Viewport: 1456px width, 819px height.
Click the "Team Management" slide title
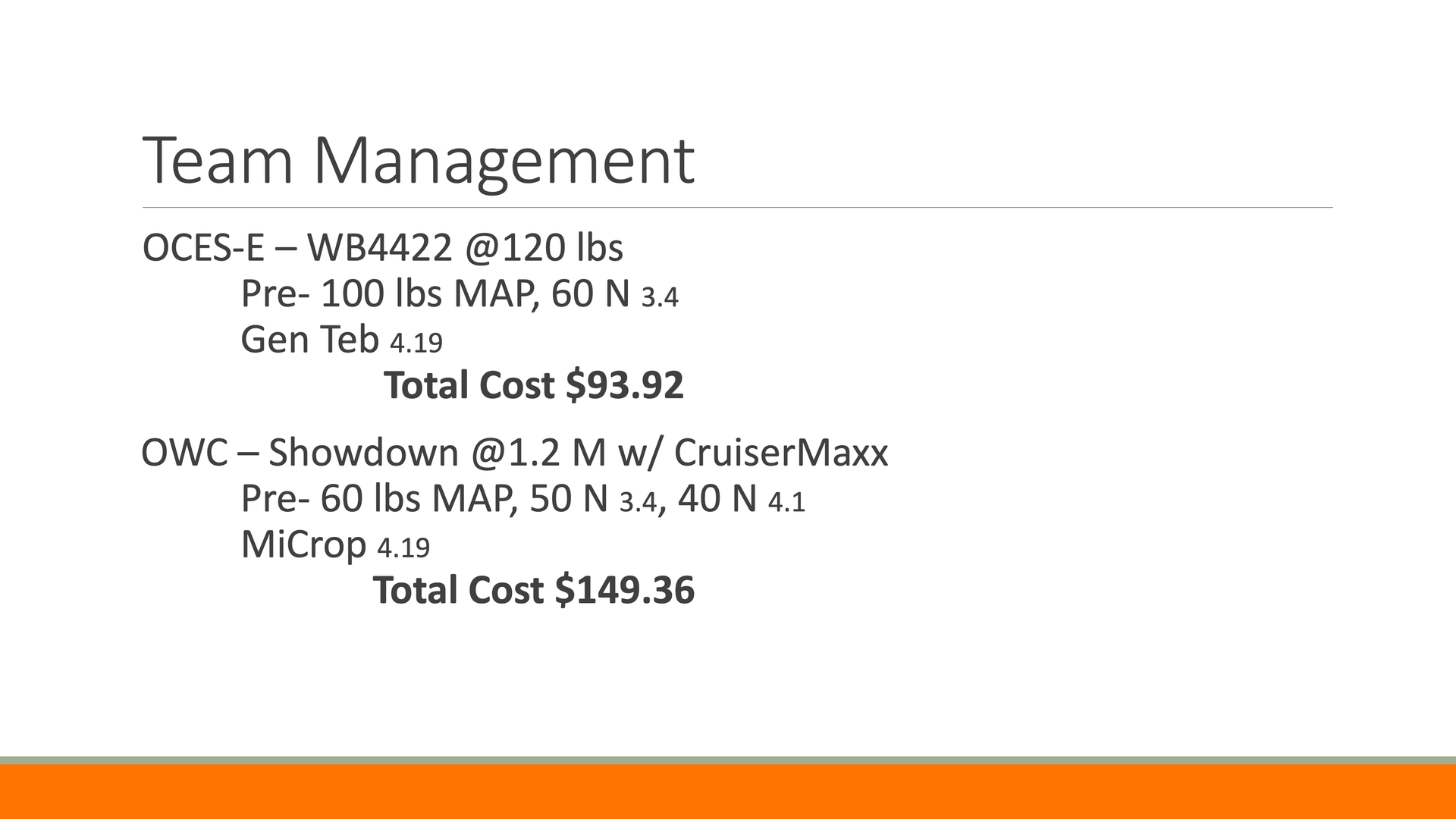pos(418,161)
